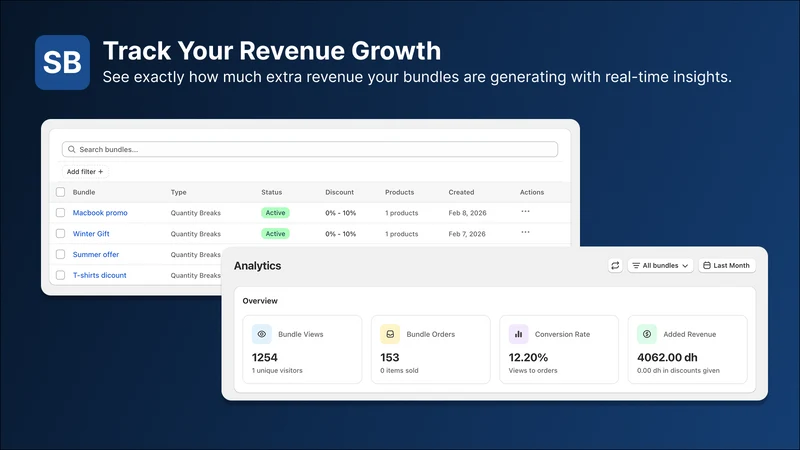Open actions menu for Macbook promo
Image resolution: width=800 pixels, height=450 pixels.
click(x=526, y=211)
